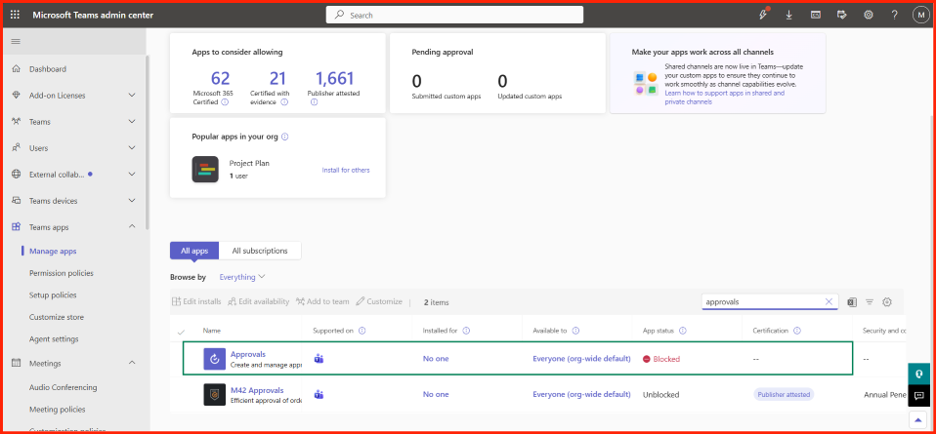Switch to the All subscriptions tab
The image size is (936, 434).
[260, 251]
